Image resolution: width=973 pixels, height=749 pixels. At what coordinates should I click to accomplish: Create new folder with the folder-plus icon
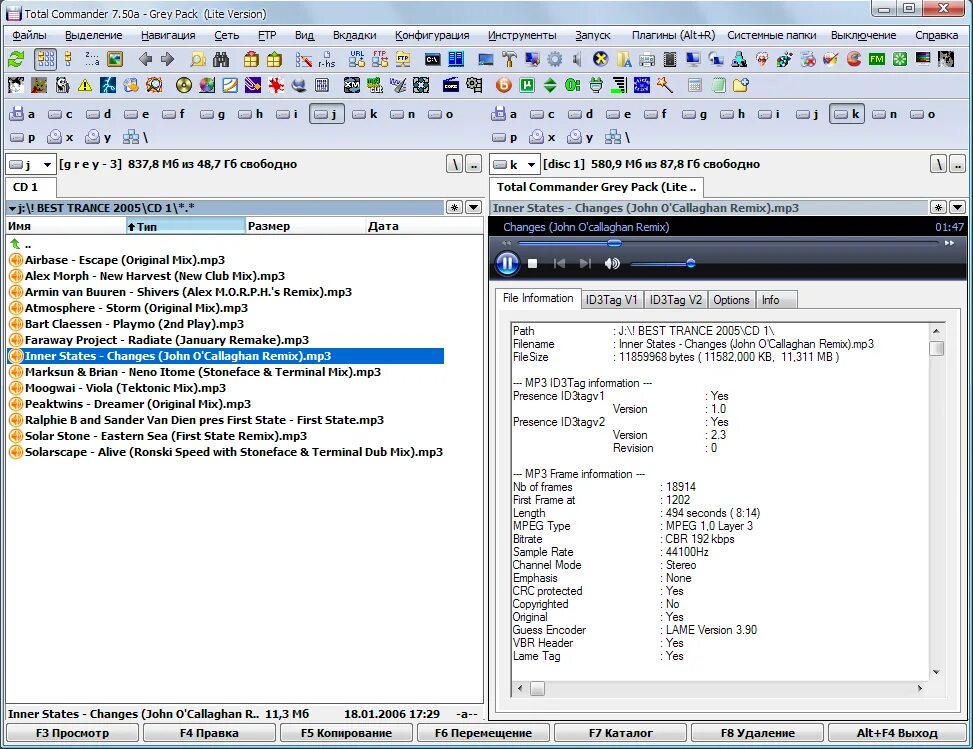click(740, 85)
